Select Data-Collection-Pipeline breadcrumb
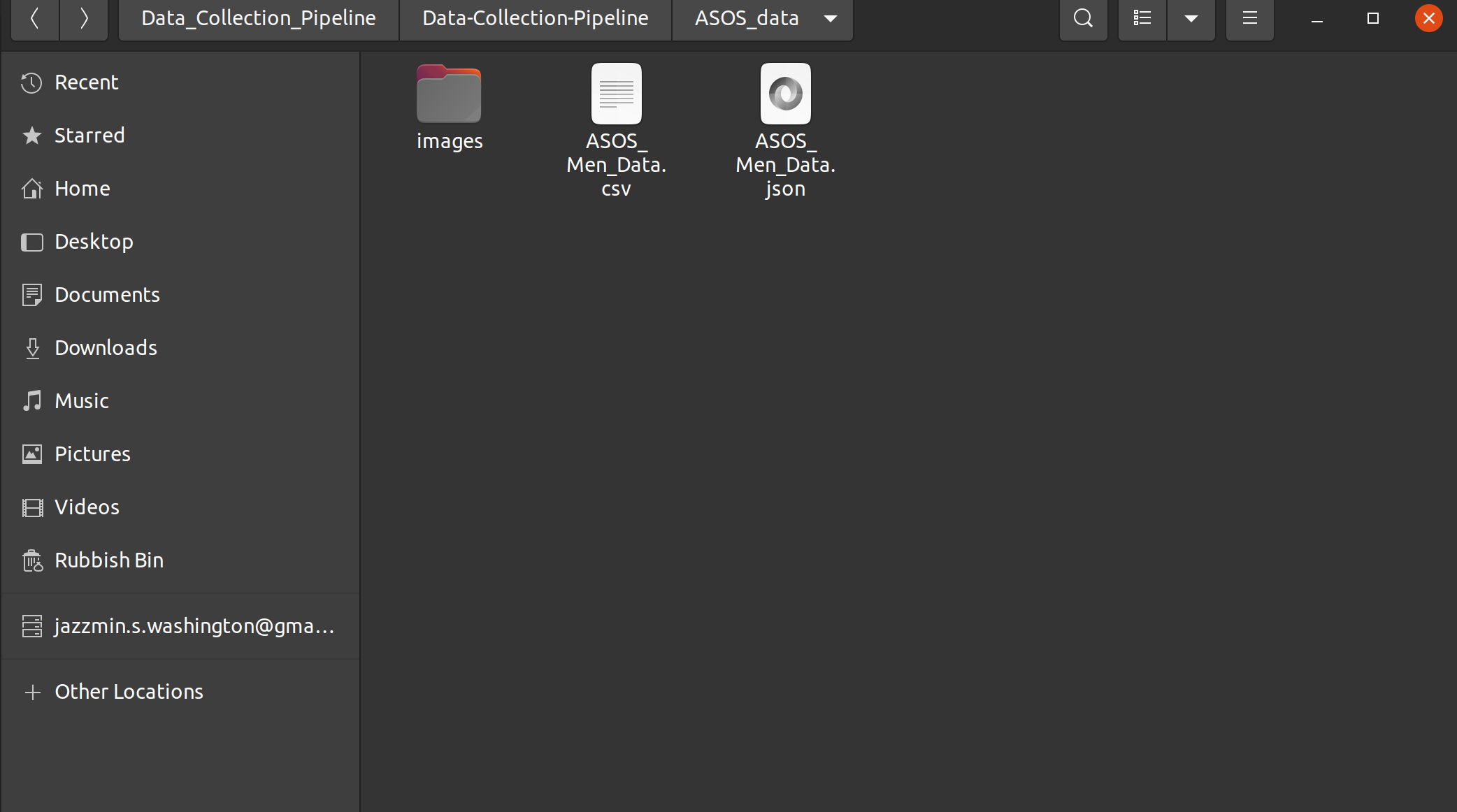 pos(535,17)
